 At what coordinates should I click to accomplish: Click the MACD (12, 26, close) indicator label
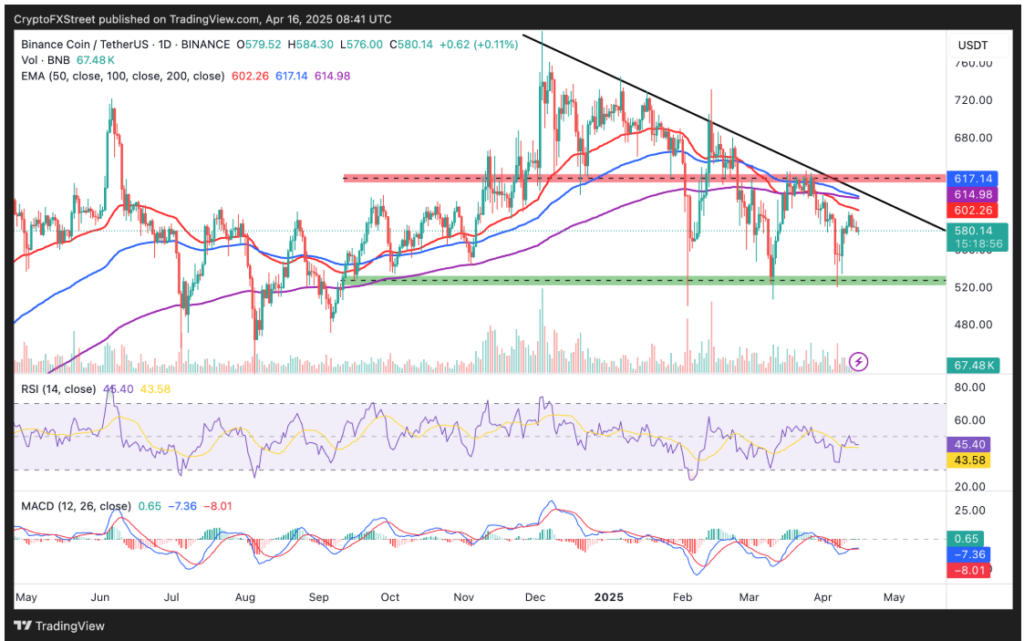coord(76,506)
